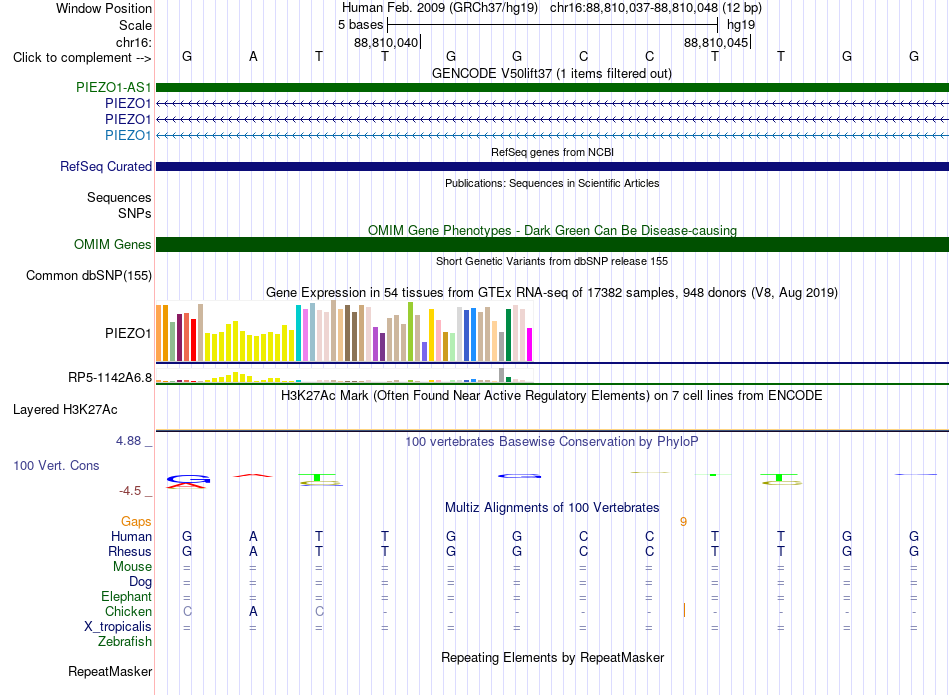Click the orange gap count 9
950x695 pixels.
tap(683, 522)
